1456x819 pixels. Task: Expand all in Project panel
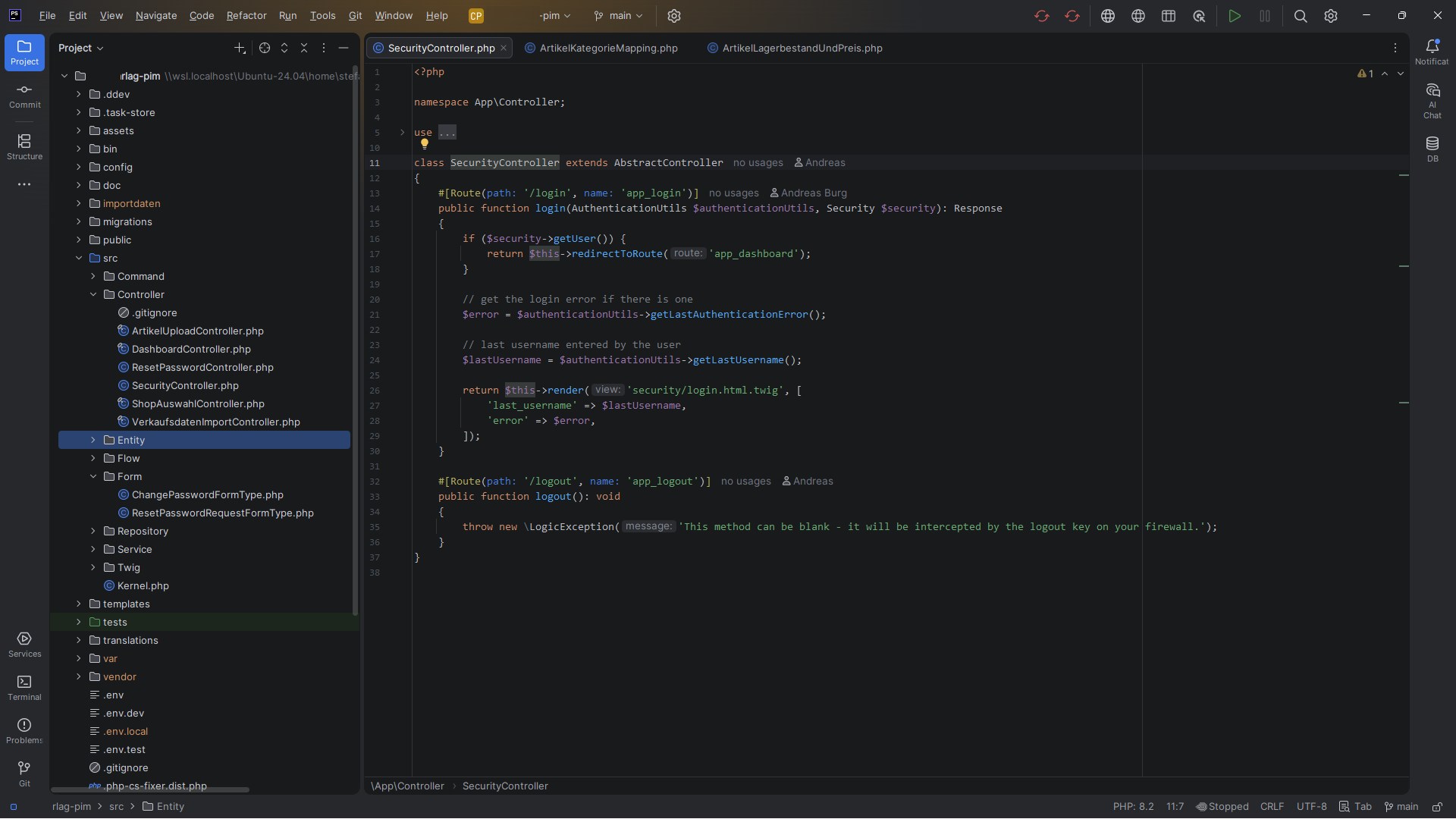(x=284, y=48)
